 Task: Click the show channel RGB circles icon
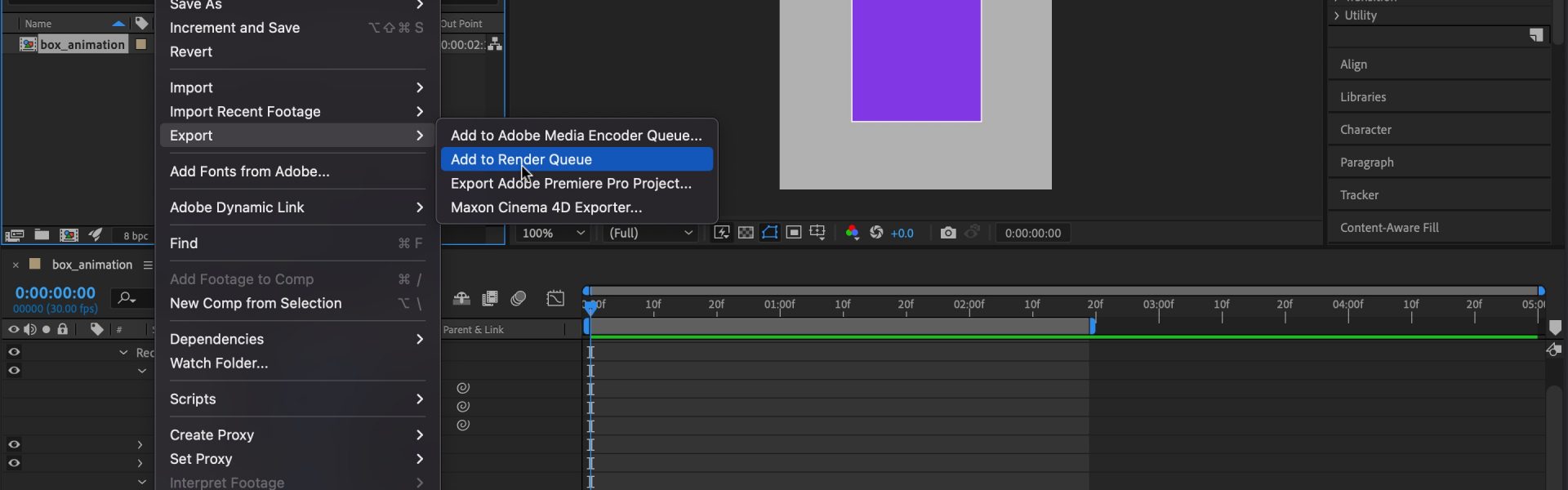pos(852,233)
